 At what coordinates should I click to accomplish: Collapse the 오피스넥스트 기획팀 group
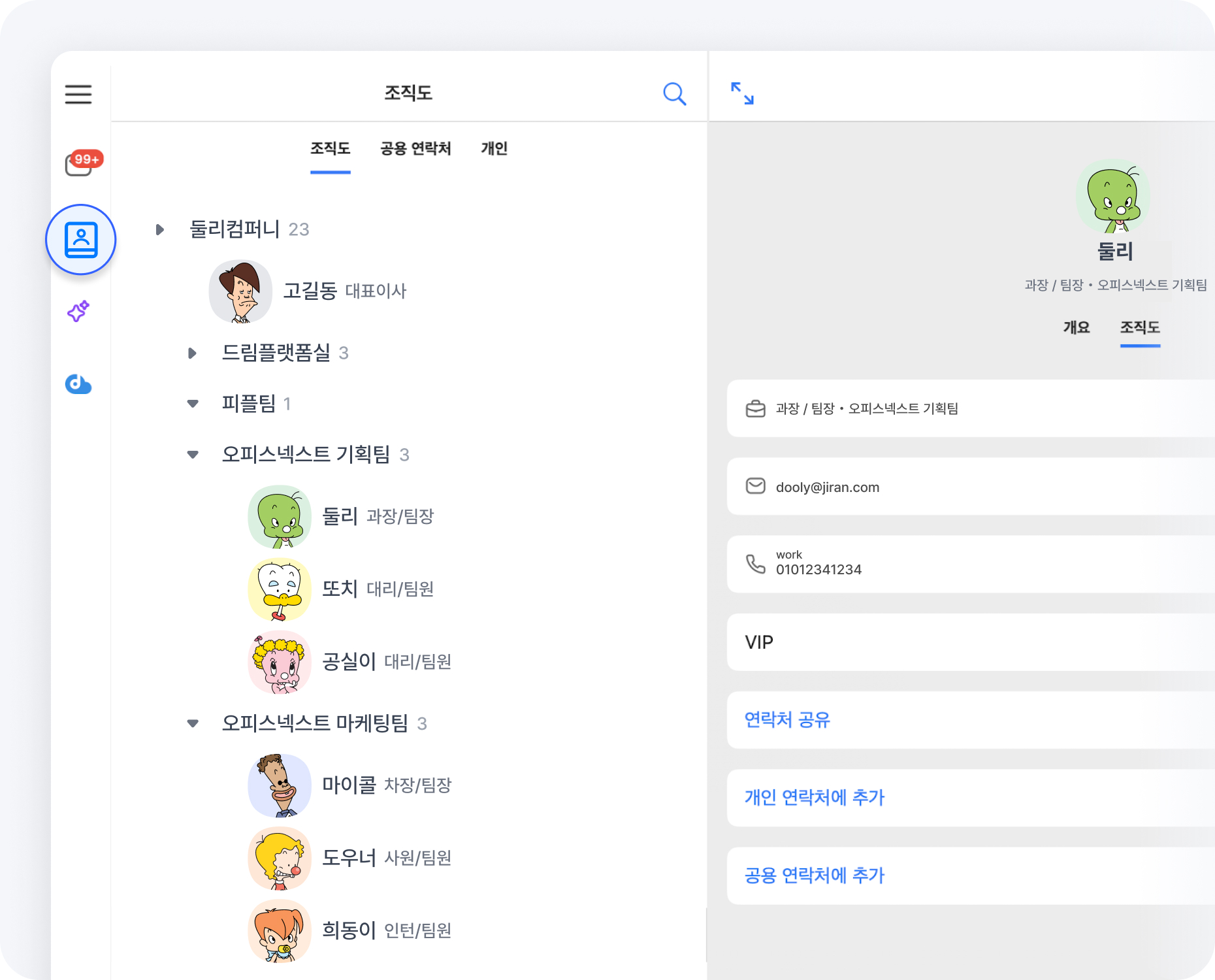click(x=193, y=455)
